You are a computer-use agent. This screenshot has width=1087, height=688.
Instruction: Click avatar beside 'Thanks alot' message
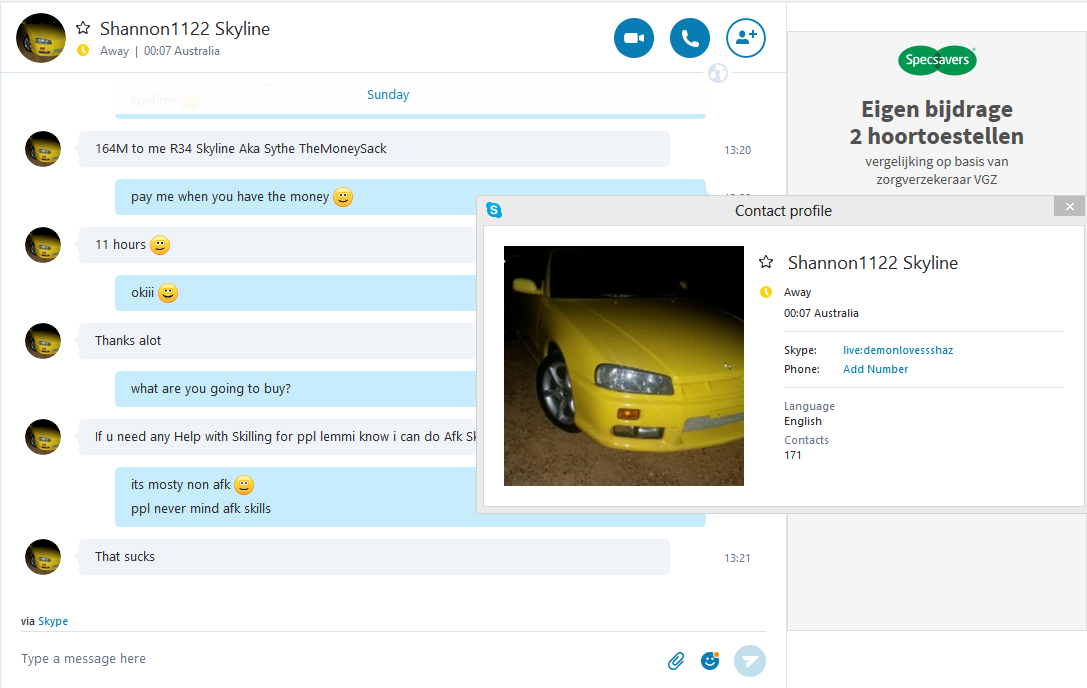tap(43, 341)
